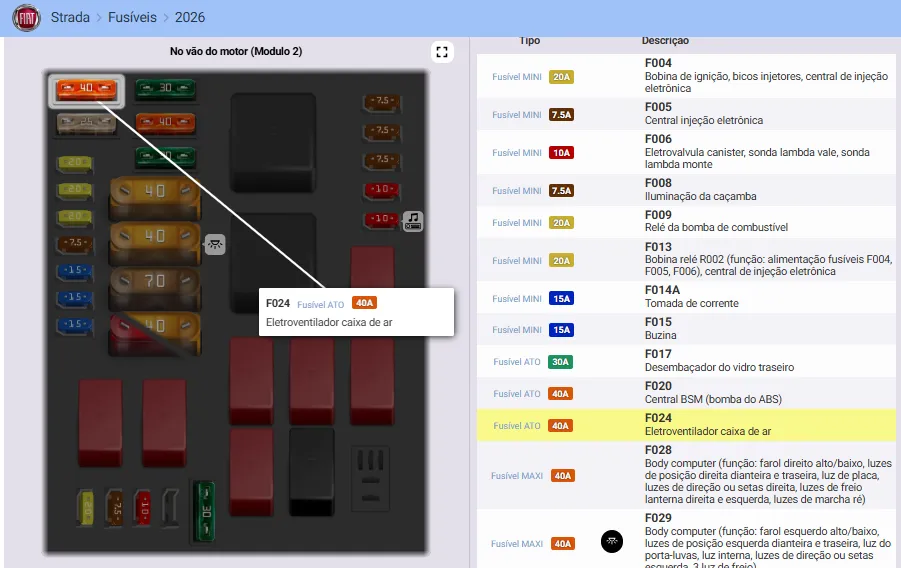Click the black headlight icon in F029 row
The width and height of the screenshot is (901, 568).
(612, 542)
